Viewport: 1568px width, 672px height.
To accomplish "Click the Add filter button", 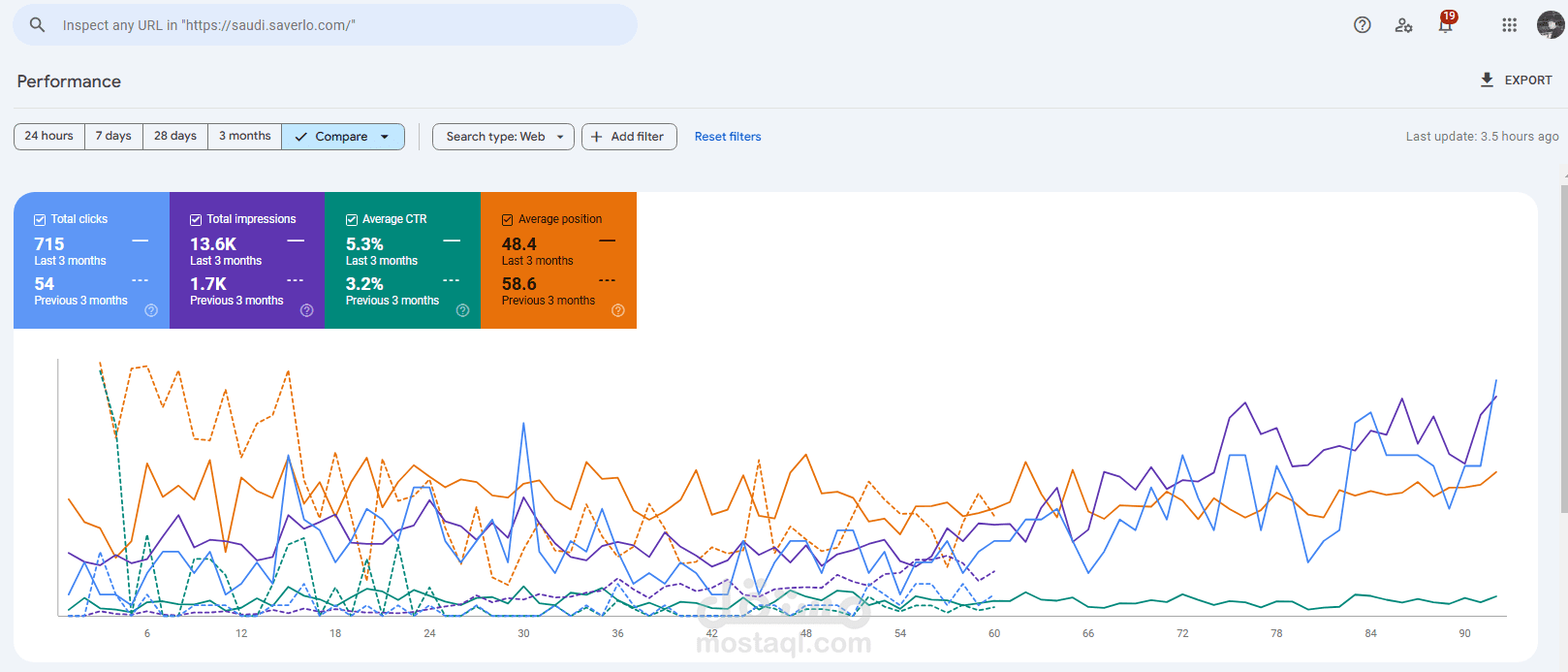I will 628,137.
